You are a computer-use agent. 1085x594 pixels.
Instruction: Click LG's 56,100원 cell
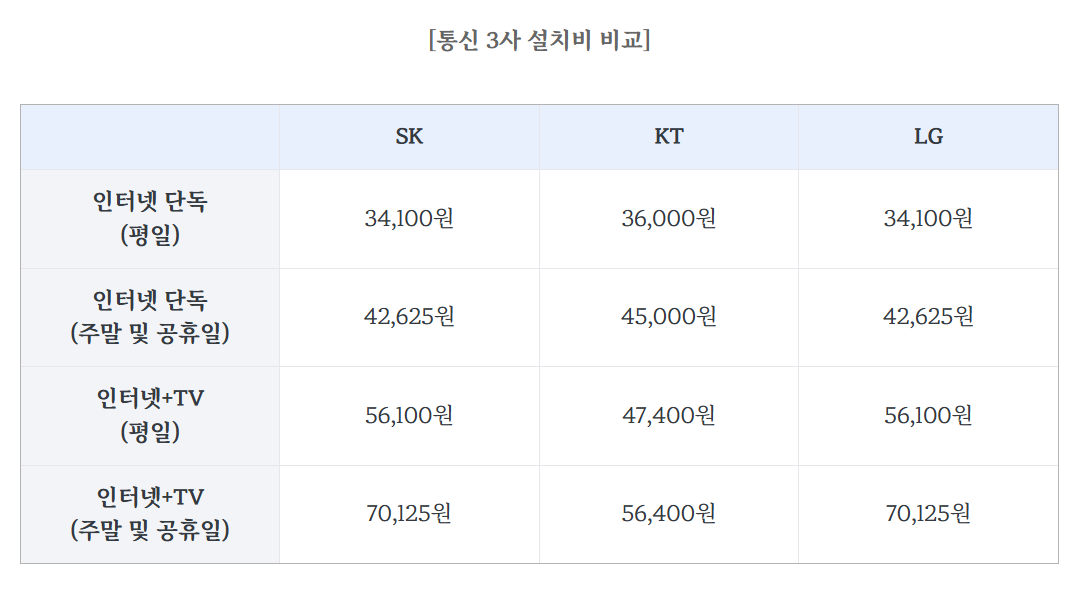[x=928, y=415]
